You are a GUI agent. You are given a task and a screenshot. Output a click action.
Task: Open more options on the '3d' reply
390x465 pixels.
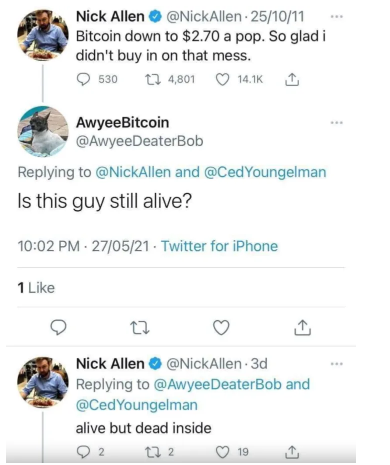337,364
